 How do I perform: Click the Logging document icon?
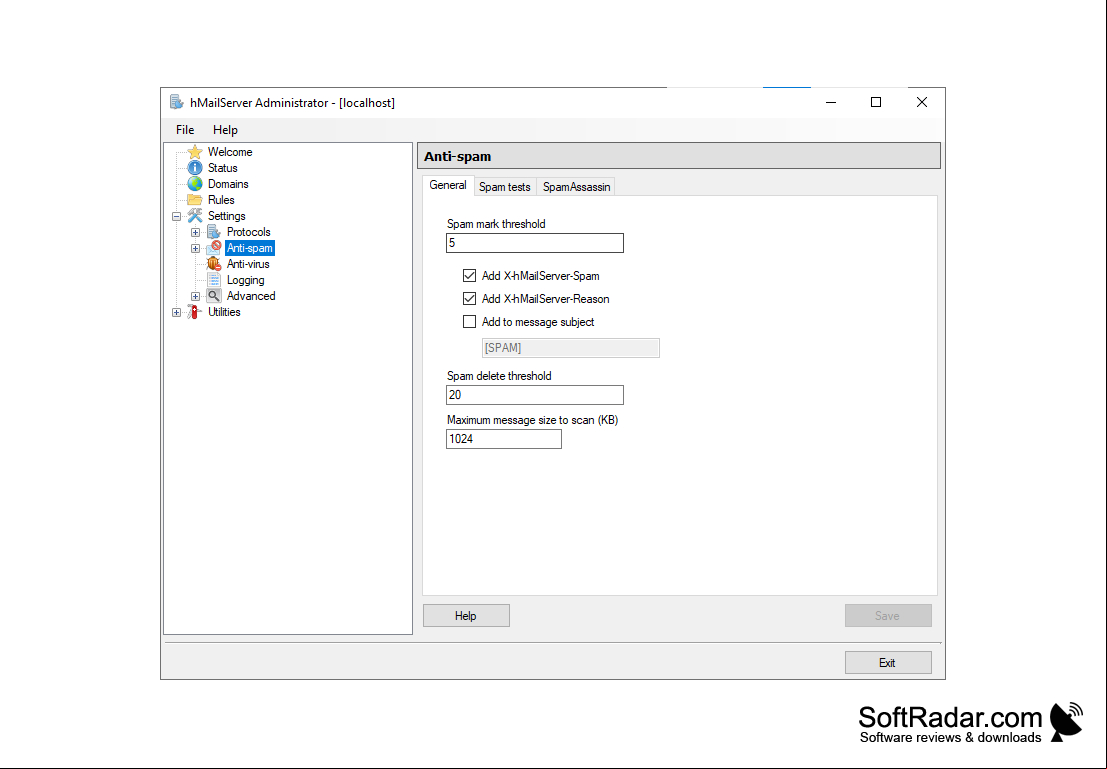tap(214, 280)
